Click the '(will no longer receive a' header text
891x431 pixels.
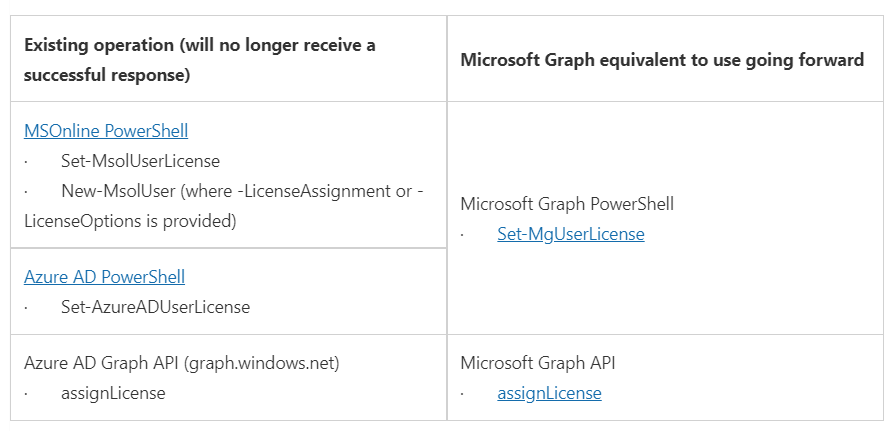[x=277, y=45]
